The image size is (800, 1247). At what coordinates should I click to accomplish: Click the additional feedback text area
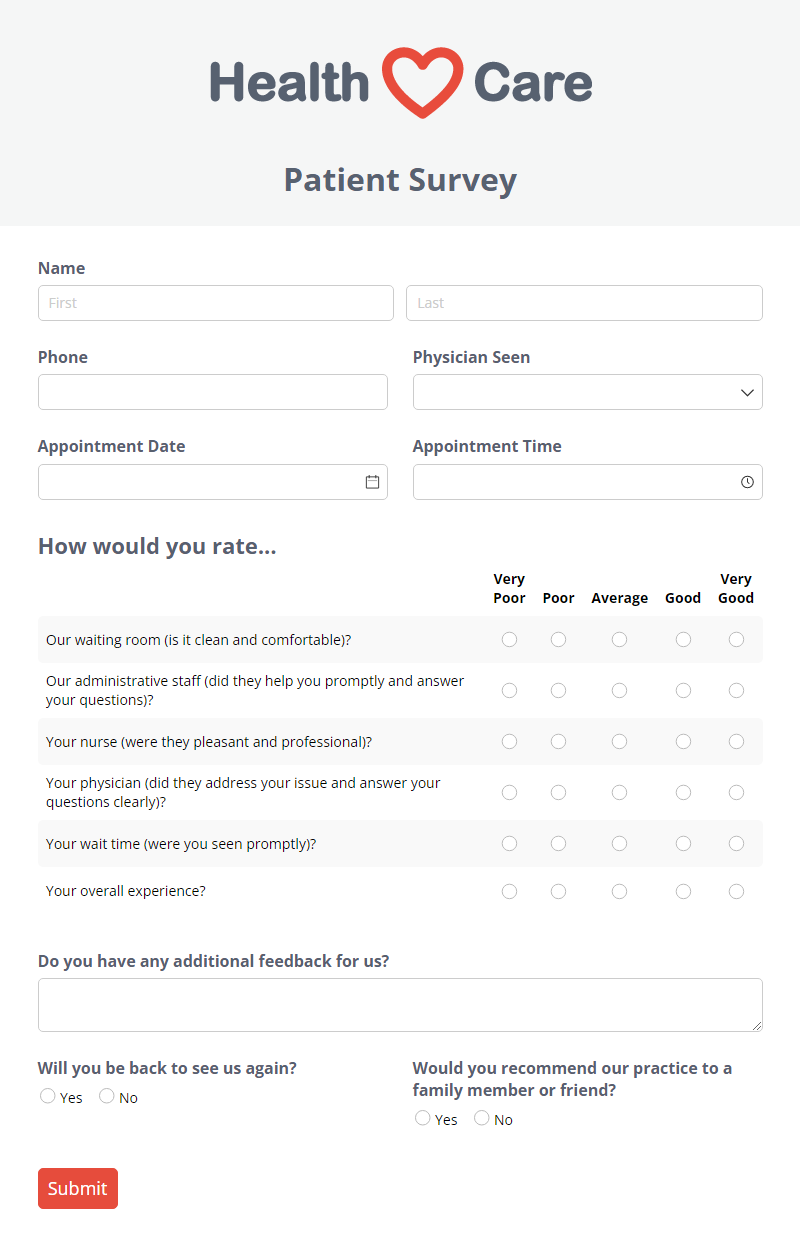point(400,1005)
